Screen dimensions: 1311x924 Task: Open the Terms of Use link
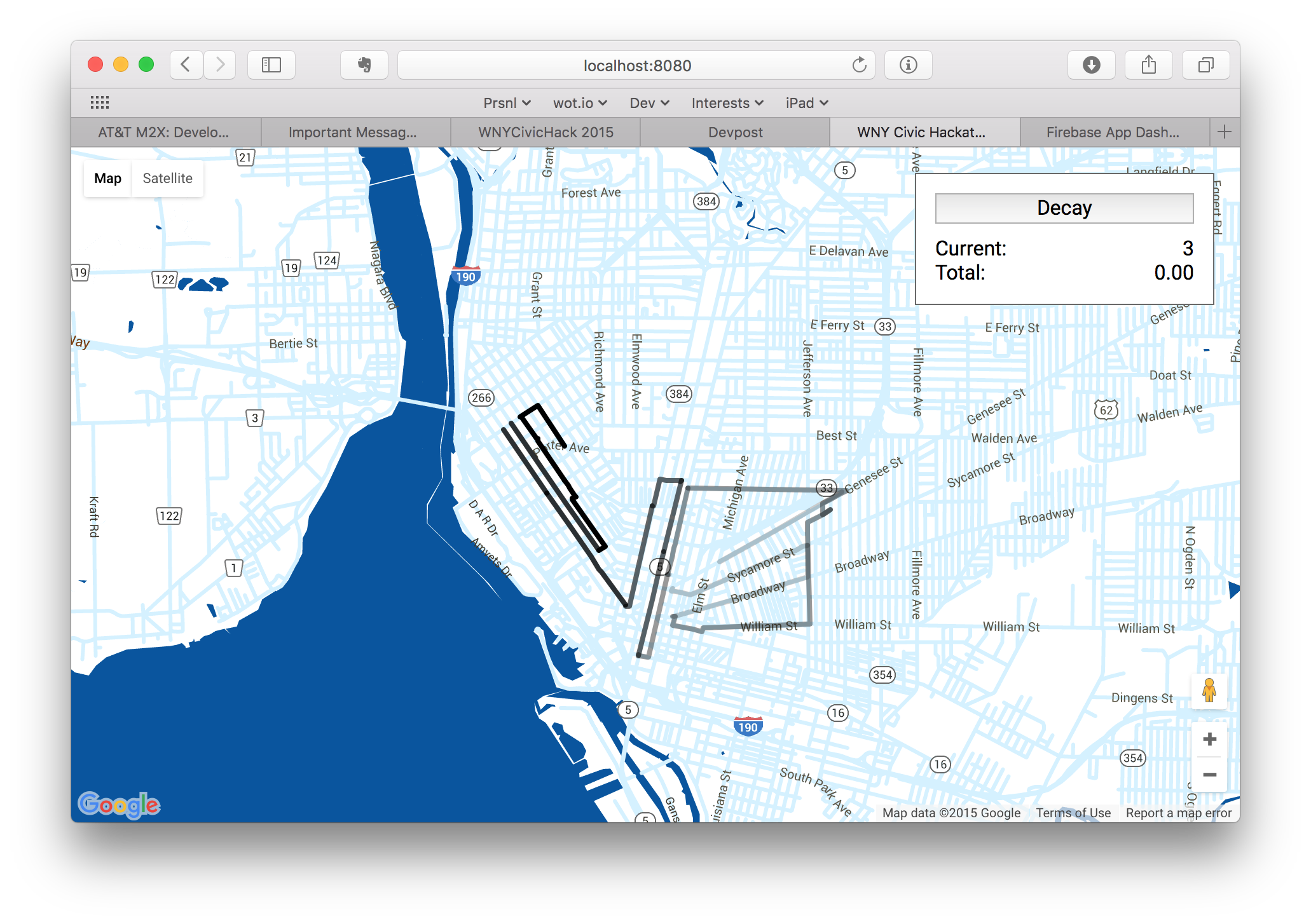pos(1073,813)
